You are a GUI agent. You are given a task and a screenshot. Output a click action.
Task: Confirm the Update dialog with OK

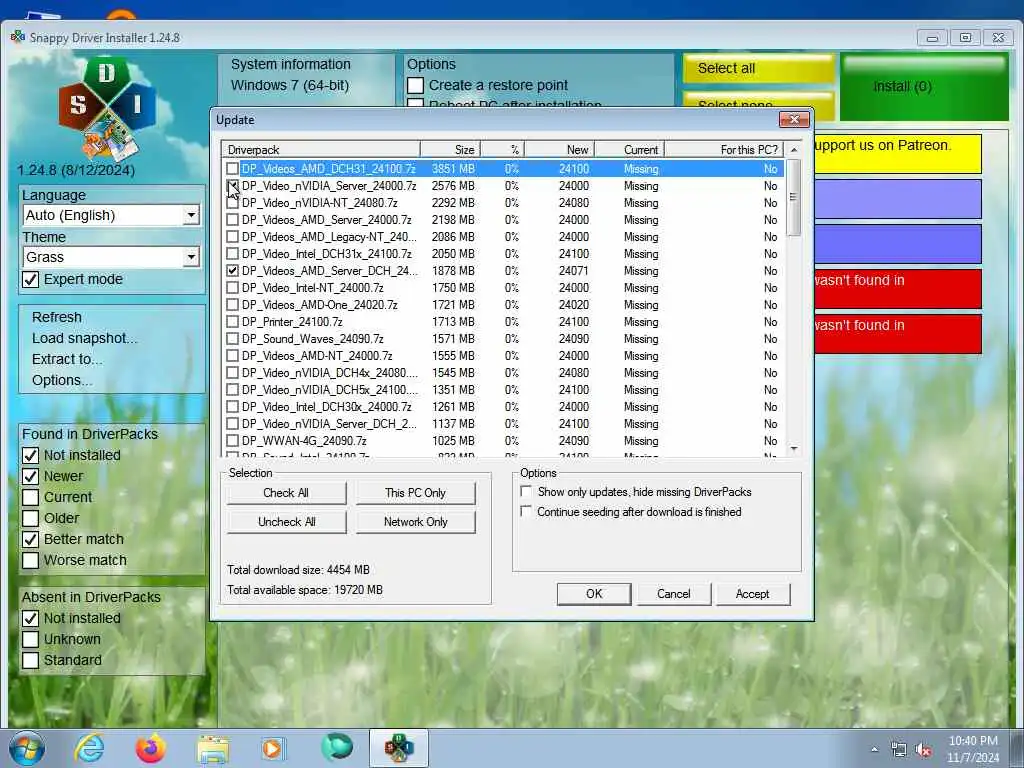594,594
